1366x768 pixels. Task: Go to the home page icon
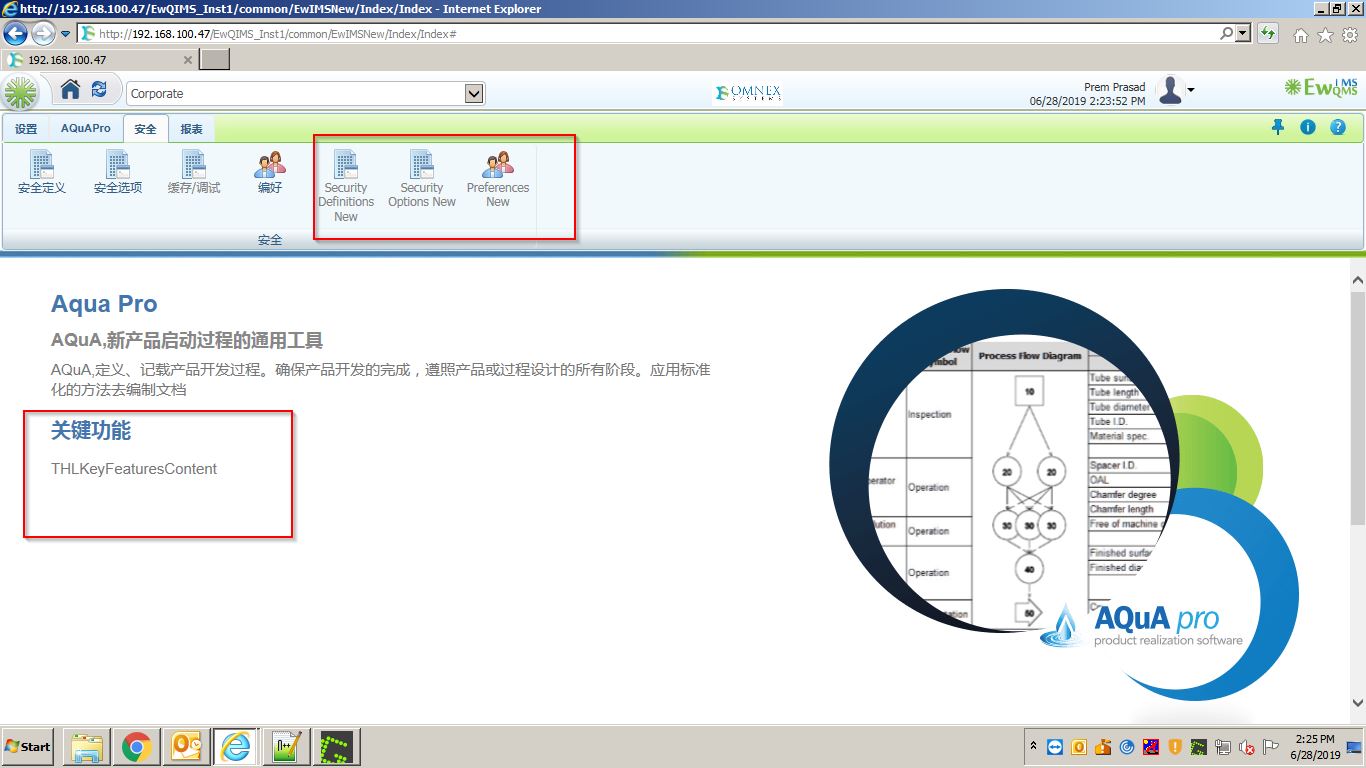click(x=70, y=90)
